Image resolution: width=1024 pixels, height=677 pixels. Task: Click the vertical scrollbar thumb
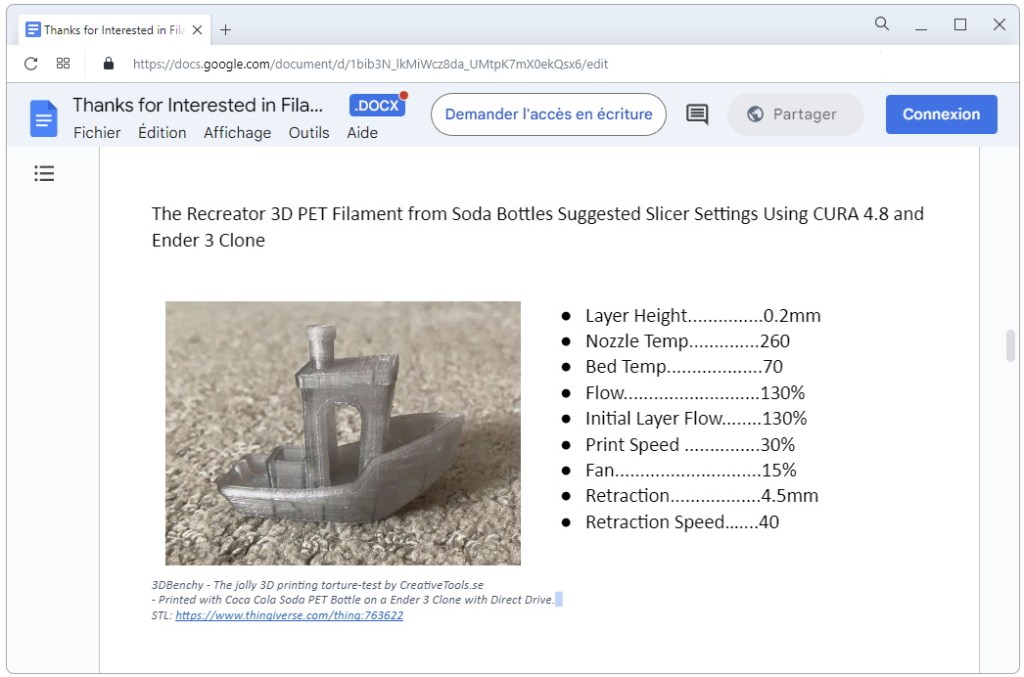coord(1010,345)
